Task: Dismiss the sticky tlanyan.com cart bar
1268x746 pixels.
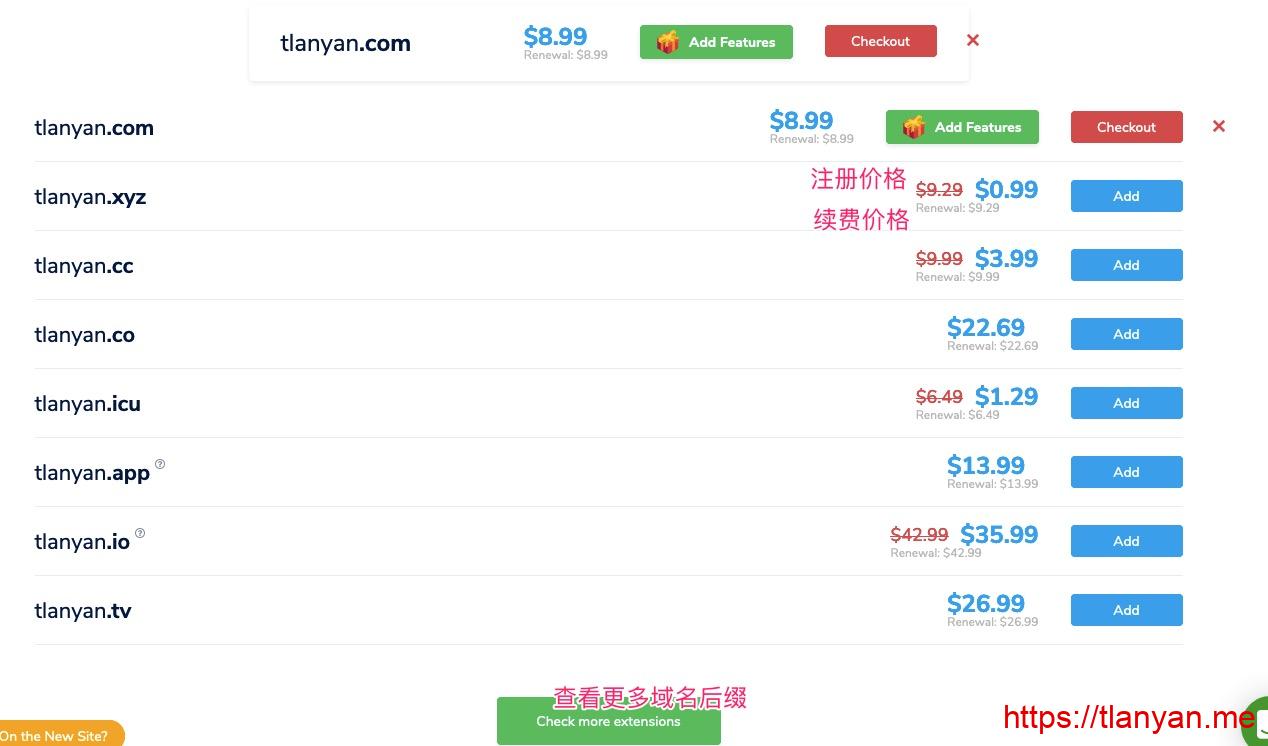Action: pyautogui.click(x=972, y=41)
